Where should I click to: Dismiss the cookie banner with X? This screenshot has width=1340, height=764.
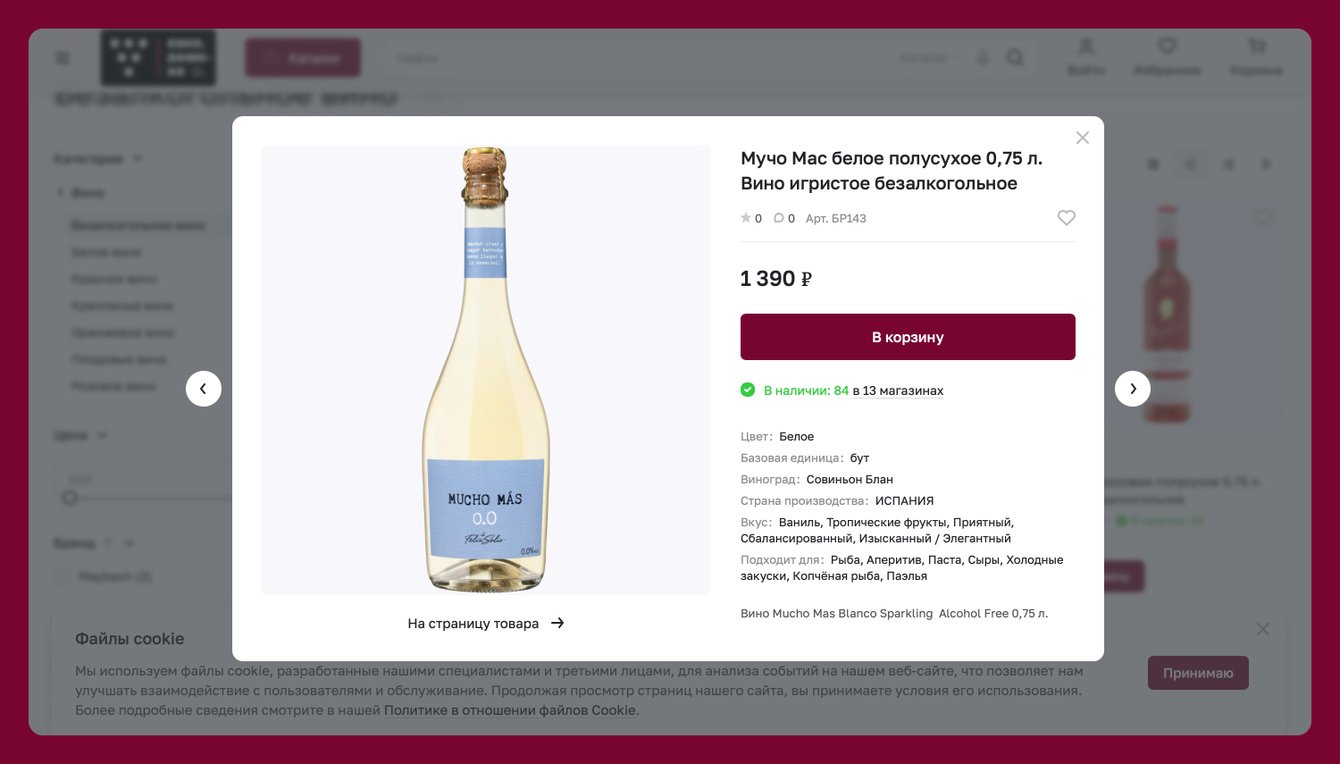1263,629
